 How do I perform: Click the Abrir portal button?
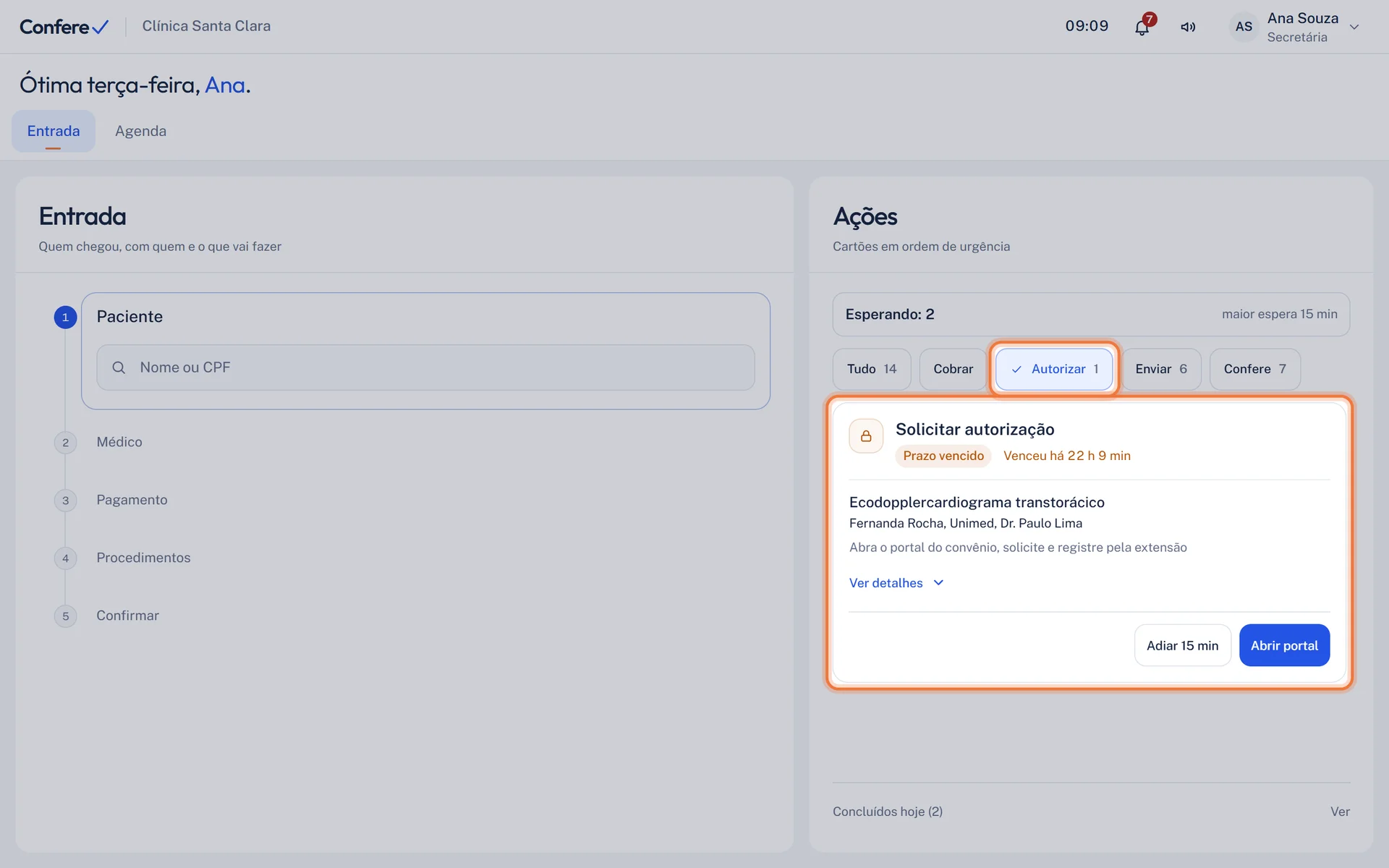tap(1284, 645)
